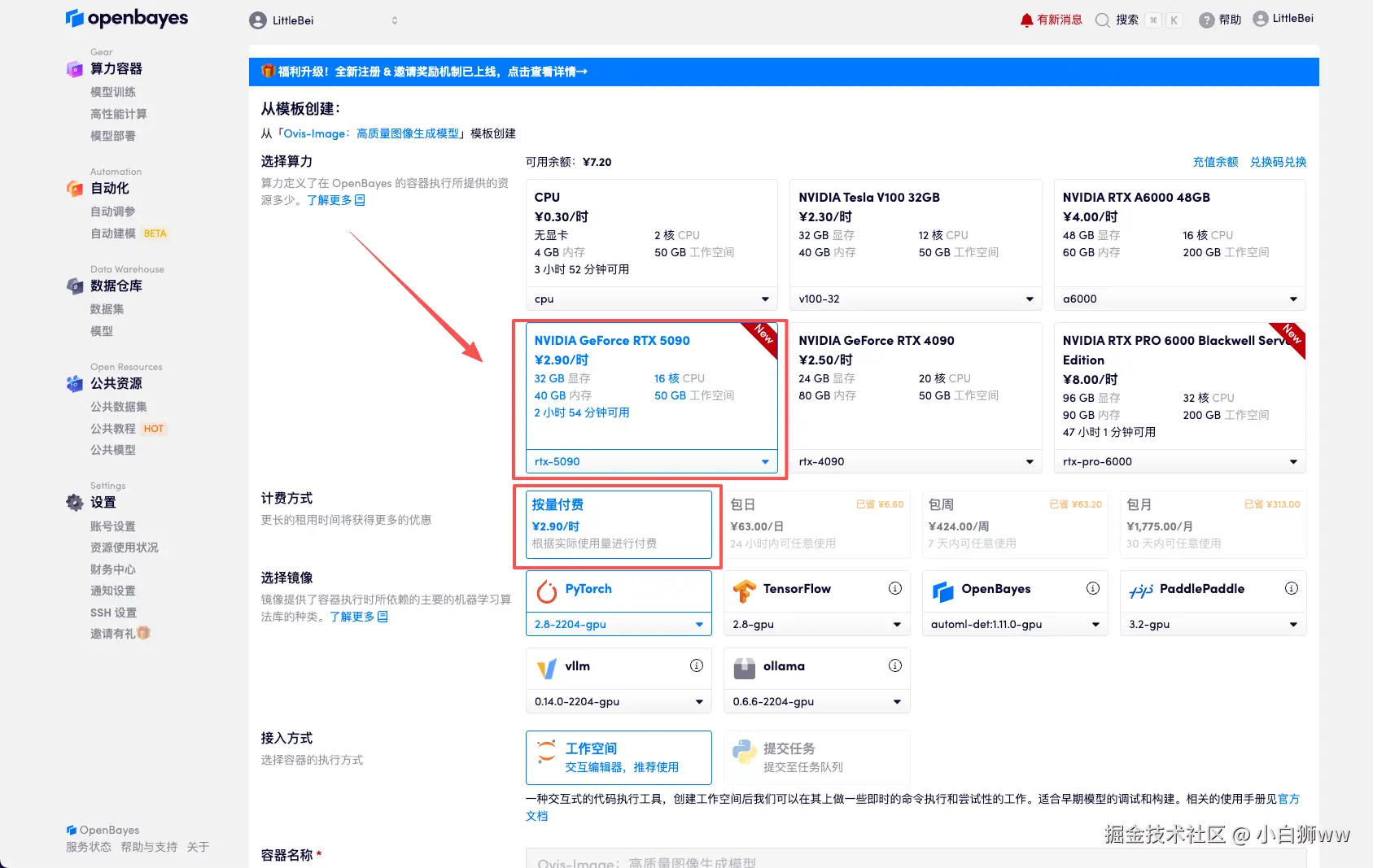Select RTX PRO 6000 Blackwell Server Edition
This screenshot has width=1373, height=868.
(x=1180, y=386)
